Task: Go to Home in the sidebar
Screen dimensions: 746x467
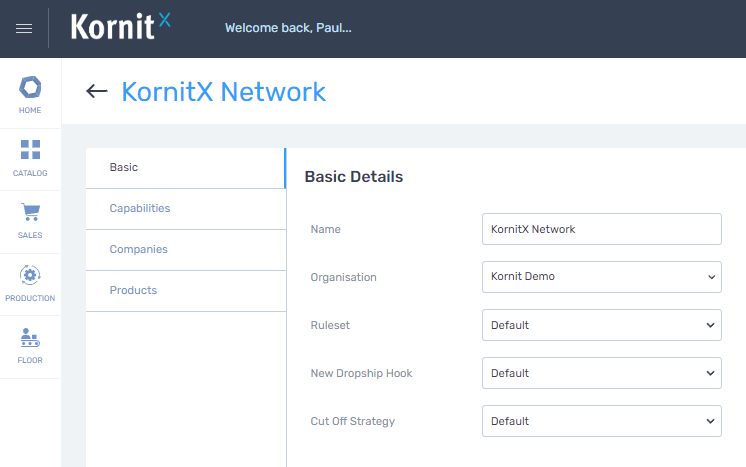Action: pos(30,95)
